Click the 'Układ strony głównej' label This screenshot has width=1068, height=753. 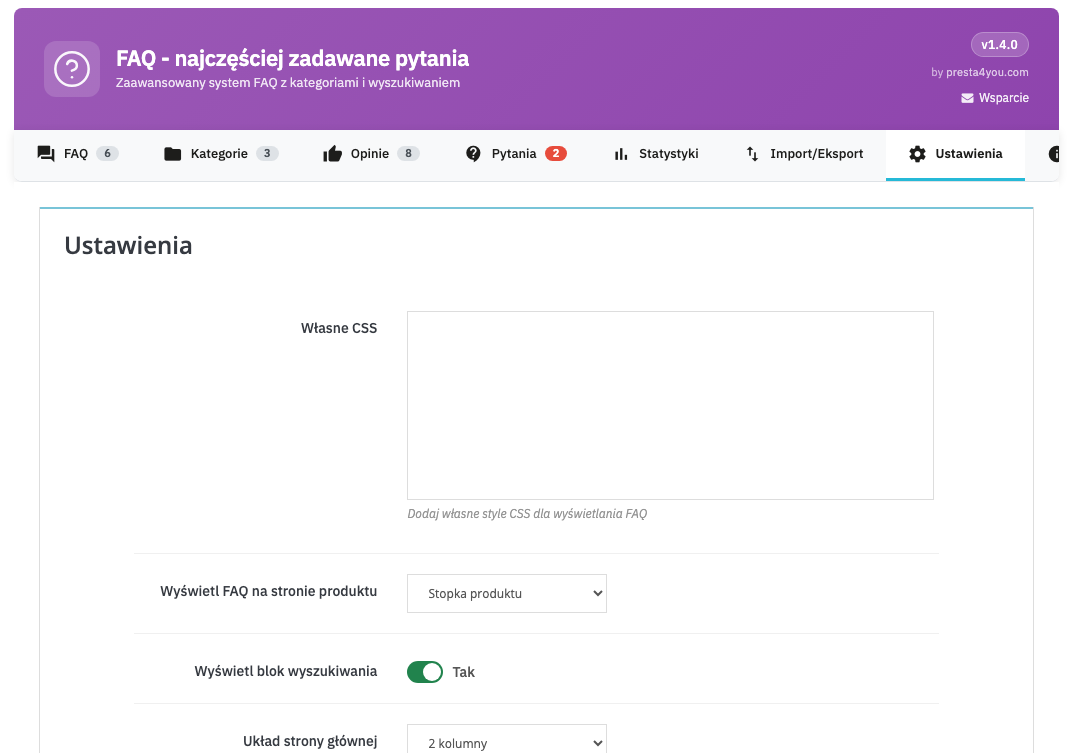click(310, 741)
